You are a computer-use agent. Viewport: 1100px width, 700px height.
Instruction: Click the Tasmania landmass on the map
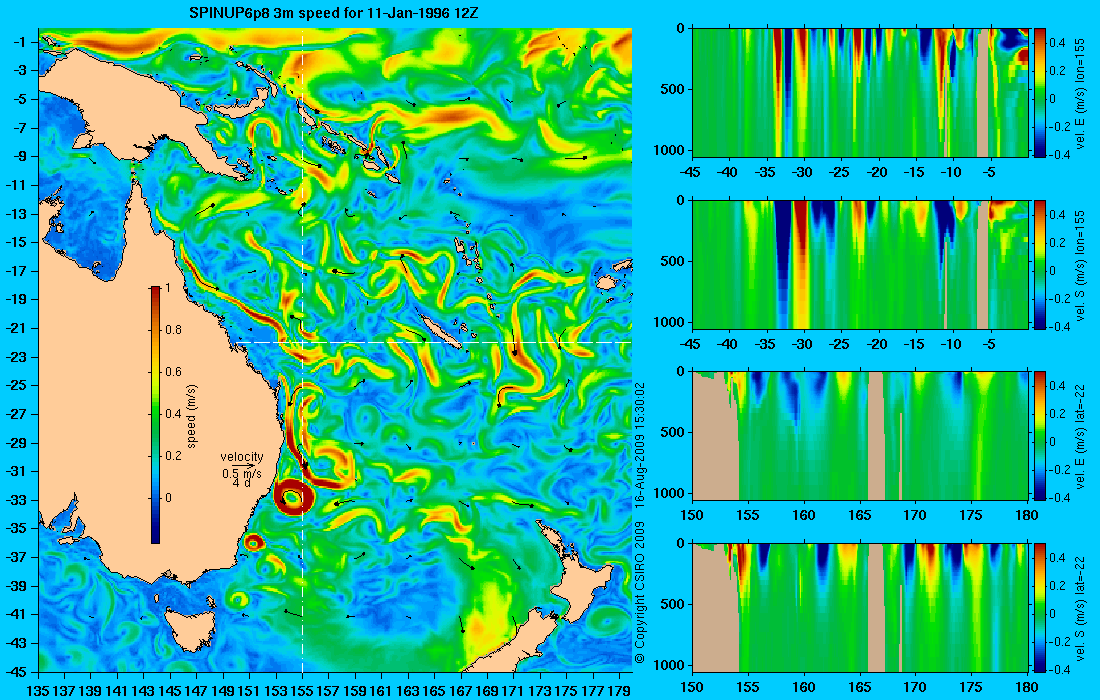[190, 628]
